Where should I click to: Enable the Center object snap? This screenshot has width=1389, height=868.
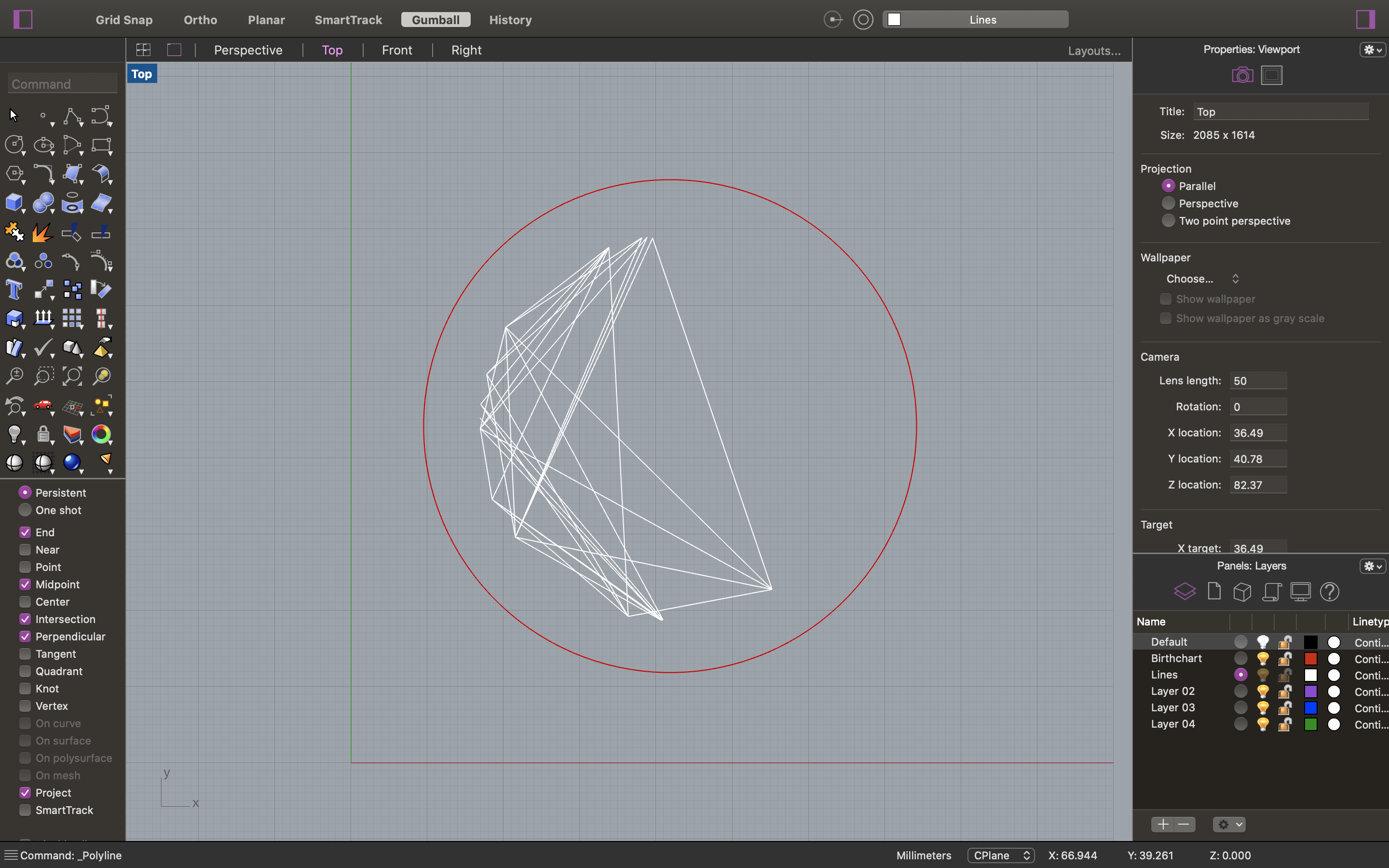coord(25,602)
